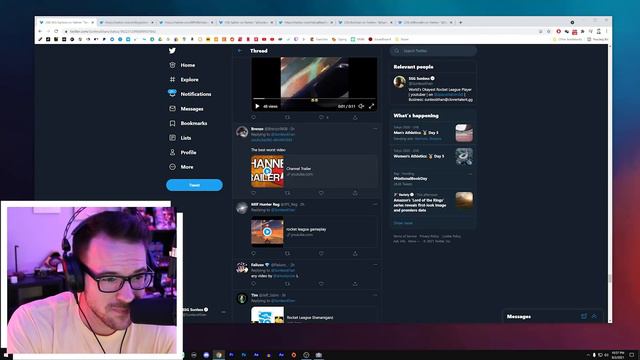640x360 pixels.
Task: Open the #NationalBookDay trend
Action: 433,179
